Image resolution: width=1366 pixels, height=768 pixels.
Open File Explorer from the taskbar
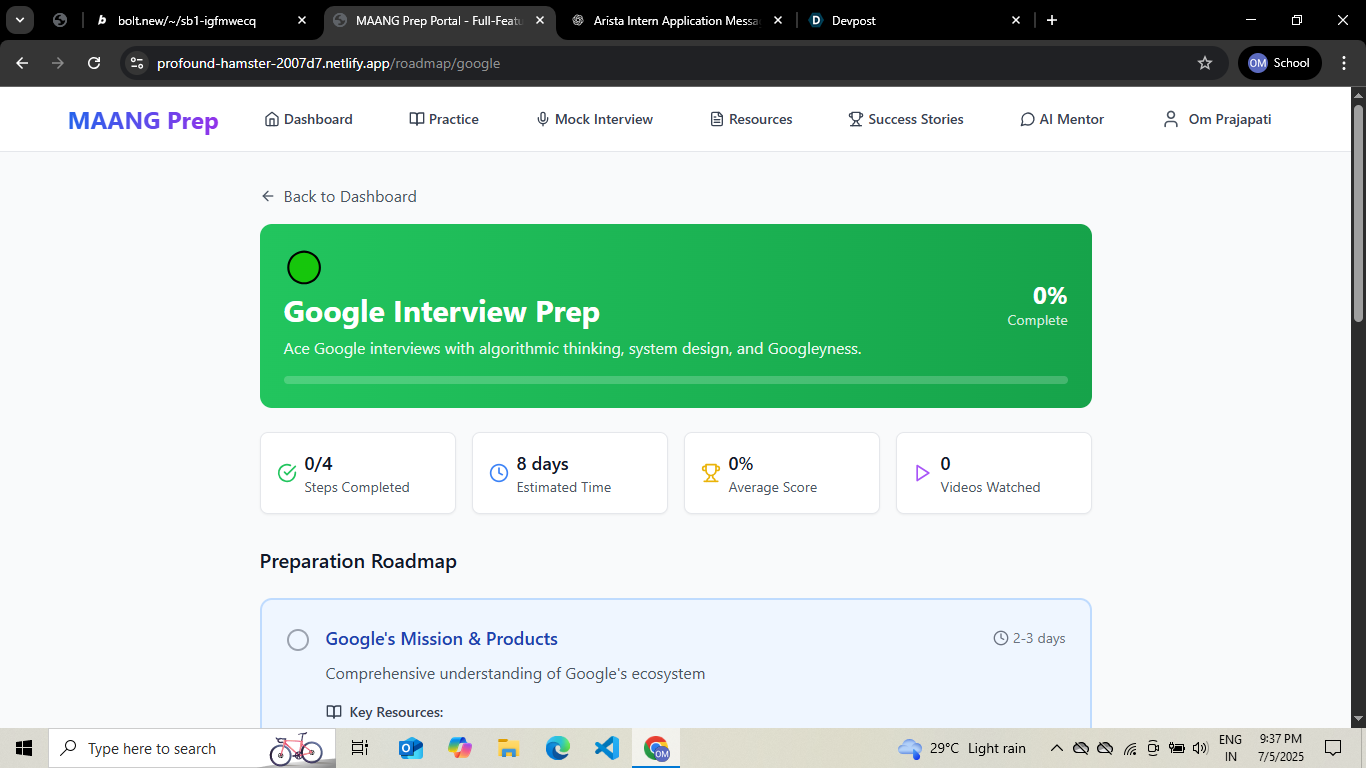pos(508,748)
